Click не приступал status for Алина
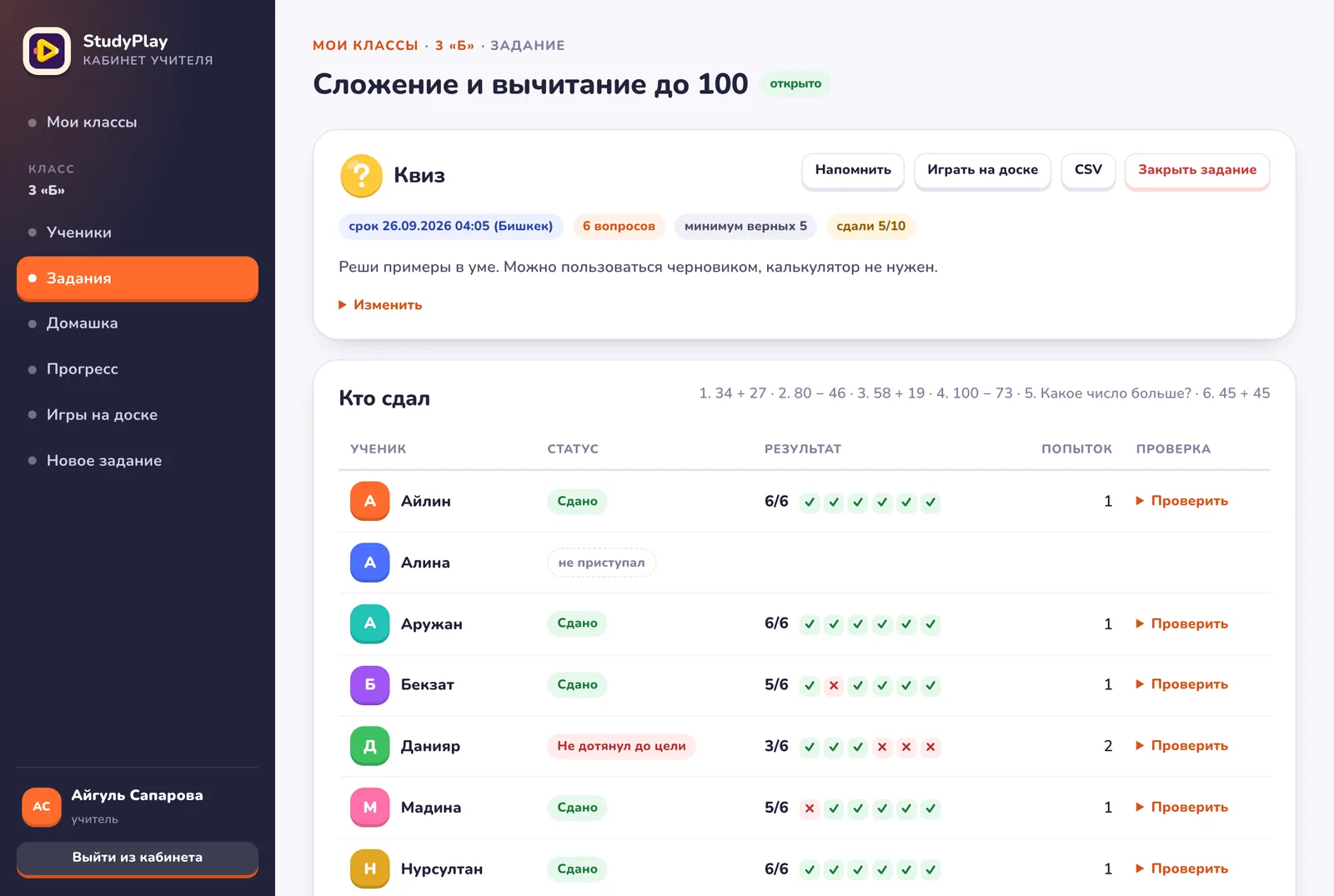The width and height of the screenshot is (1334, 896). tap(601, 563)
